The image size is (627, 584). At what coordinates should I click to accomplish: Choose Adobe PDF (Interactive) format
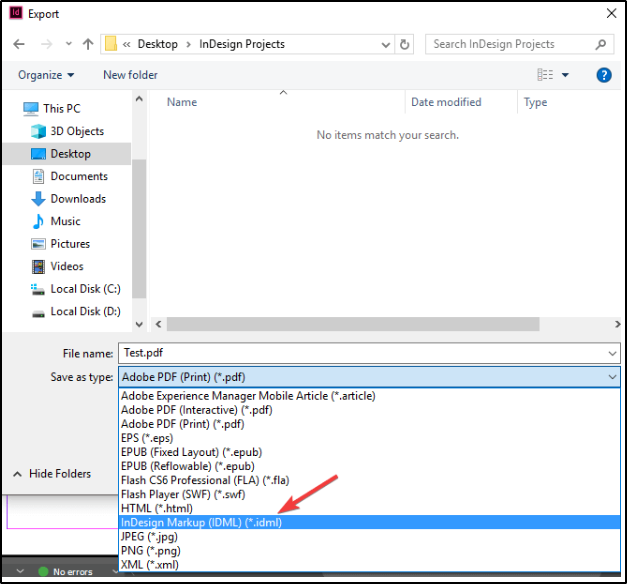[x=370, y=410]
